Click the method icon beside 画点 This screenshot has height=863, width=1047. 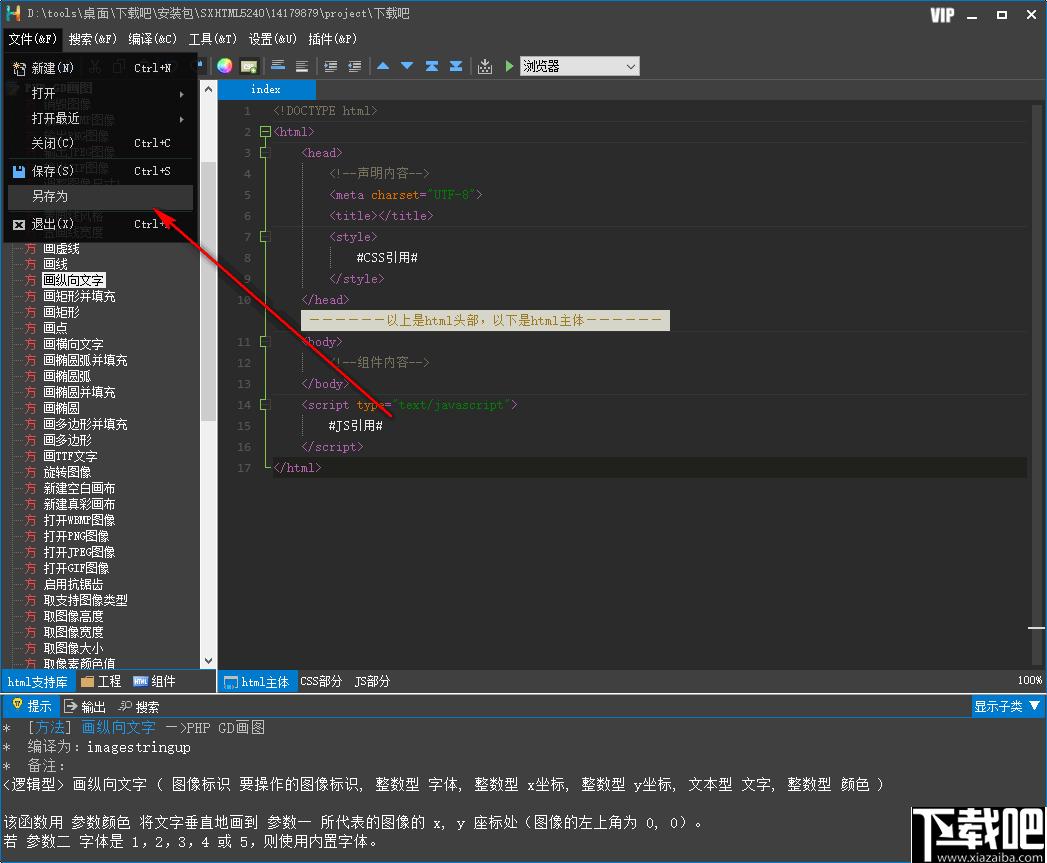(x=31, y=328)
